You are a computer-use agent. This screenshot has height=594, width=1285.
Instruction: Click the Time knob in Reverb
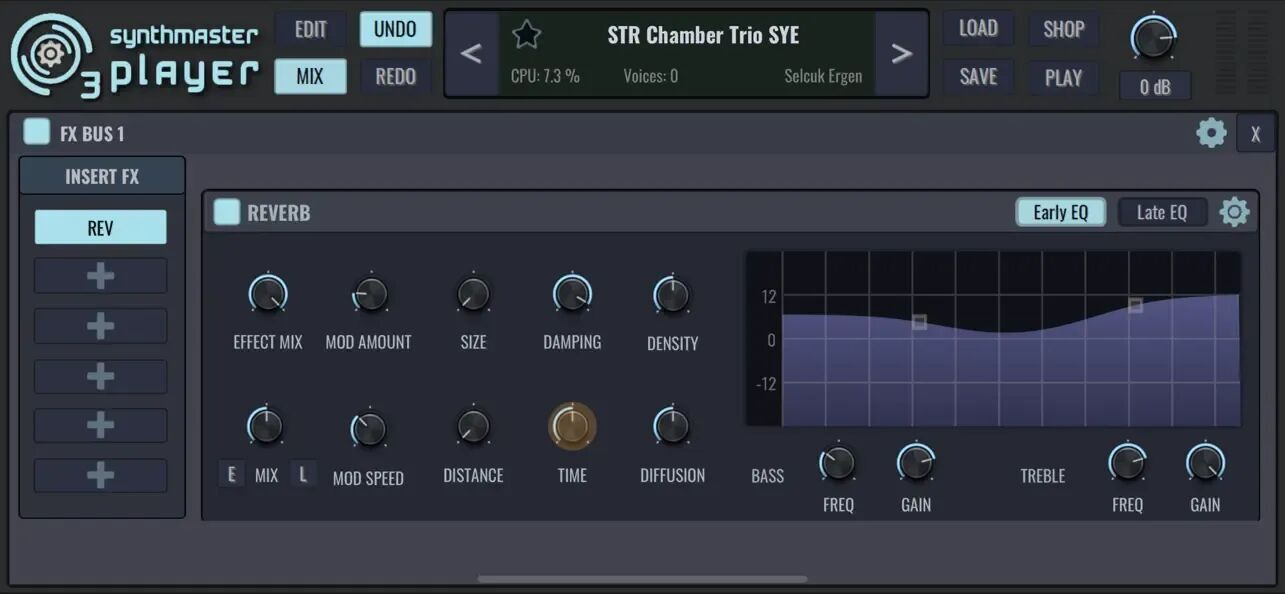571,425
